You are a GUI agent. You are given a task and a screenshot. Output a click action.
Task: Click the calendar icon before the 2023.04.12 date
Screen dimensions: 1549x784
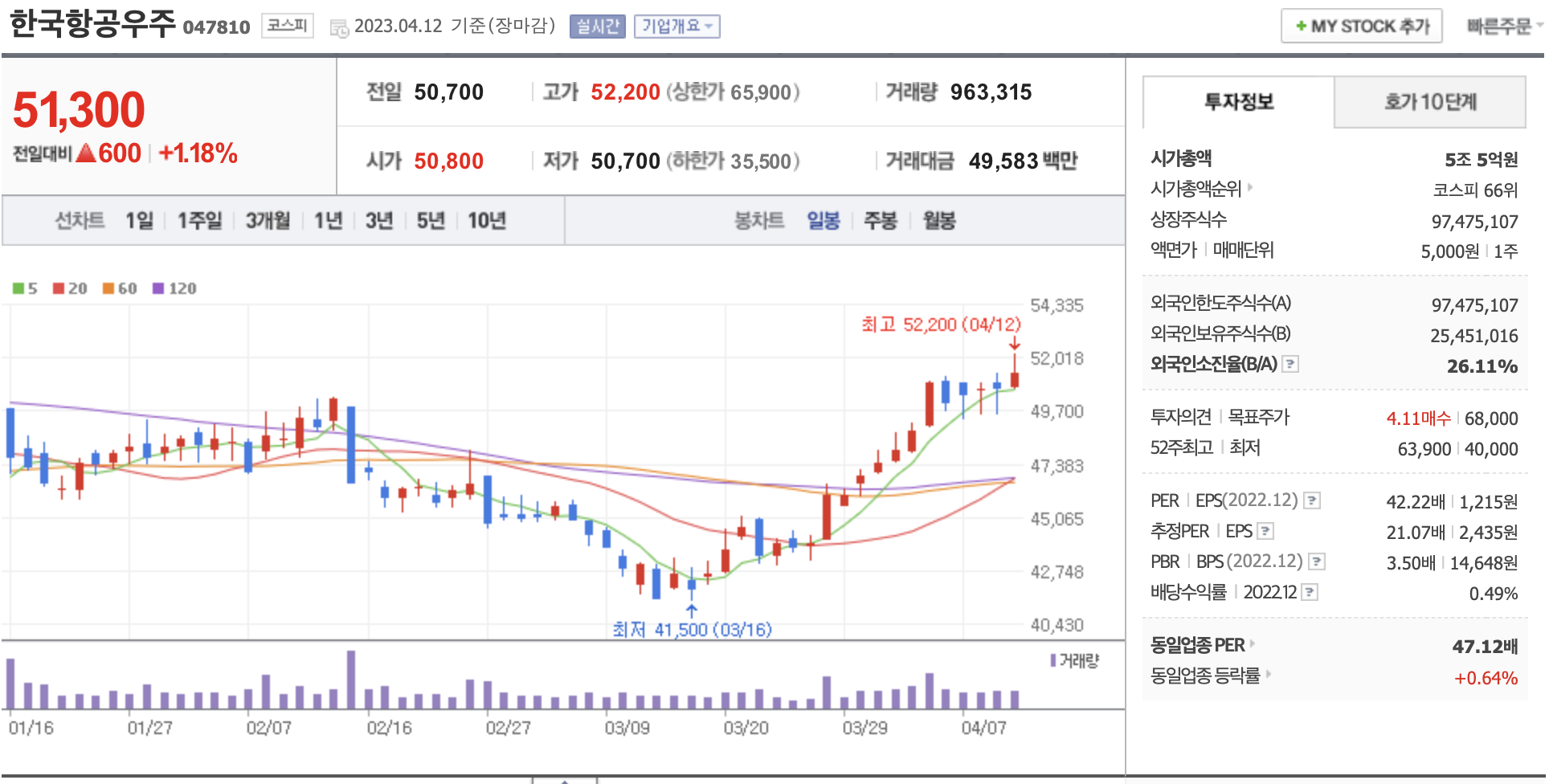[339, 27]
